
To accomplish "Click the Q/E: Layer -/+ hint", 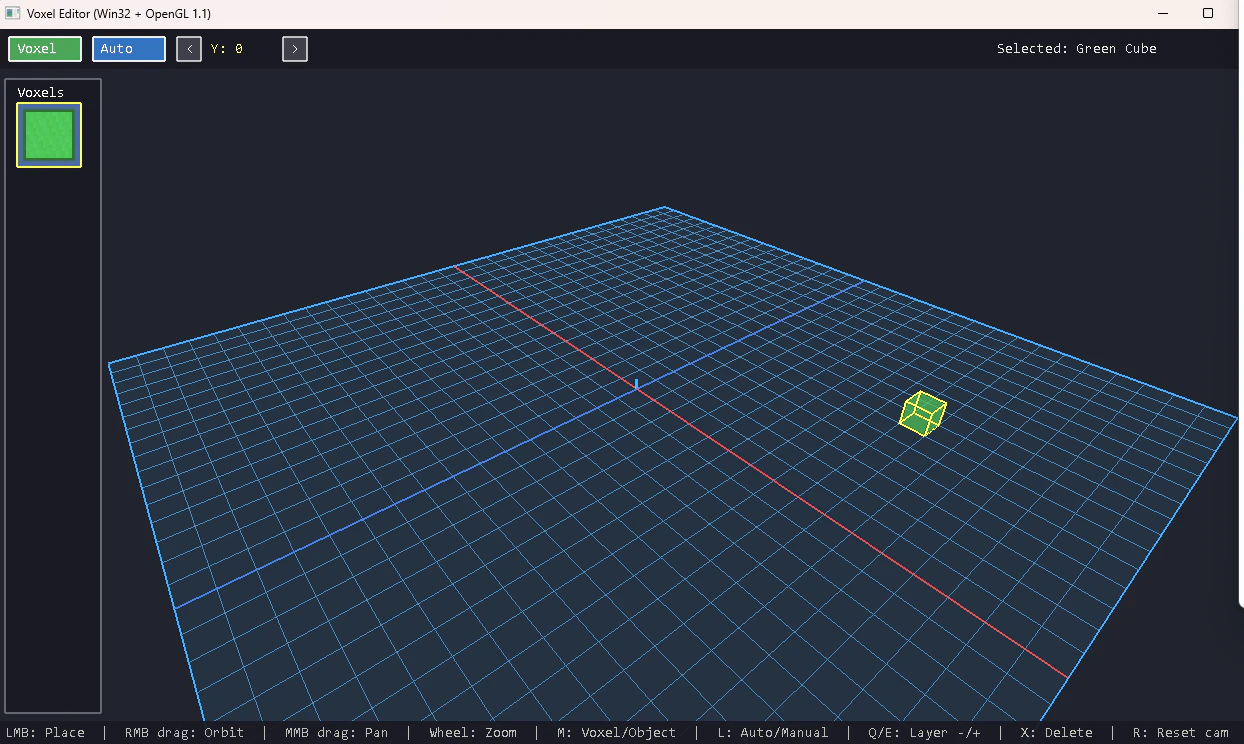I will point(925,733).
